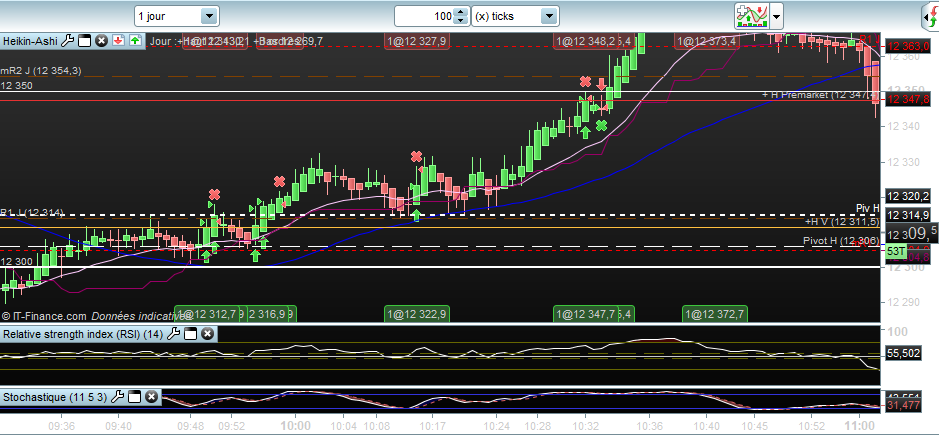The height and width of the screenshot is (435, 939).
Task: Maximize the Heikin-Ashi price panel
Action: pyautogui.click(x=85, y=41)
